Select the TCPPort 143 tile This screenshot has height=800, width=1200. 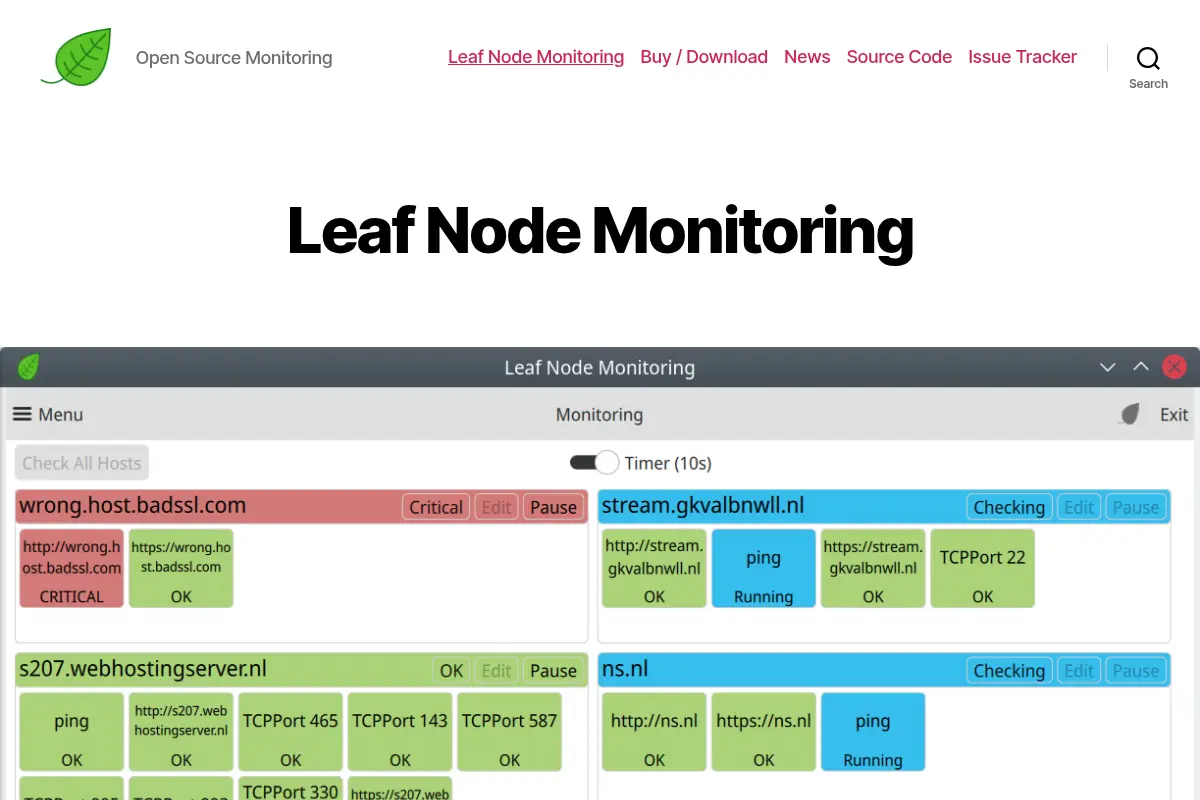[x=400, y=731]
